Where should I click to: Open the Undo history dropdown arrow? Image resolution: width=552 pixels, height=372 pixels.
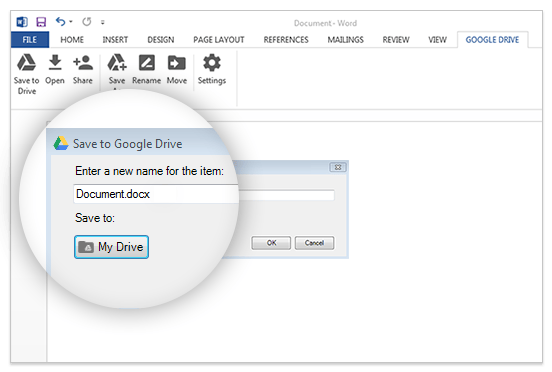tap(71, 22)
